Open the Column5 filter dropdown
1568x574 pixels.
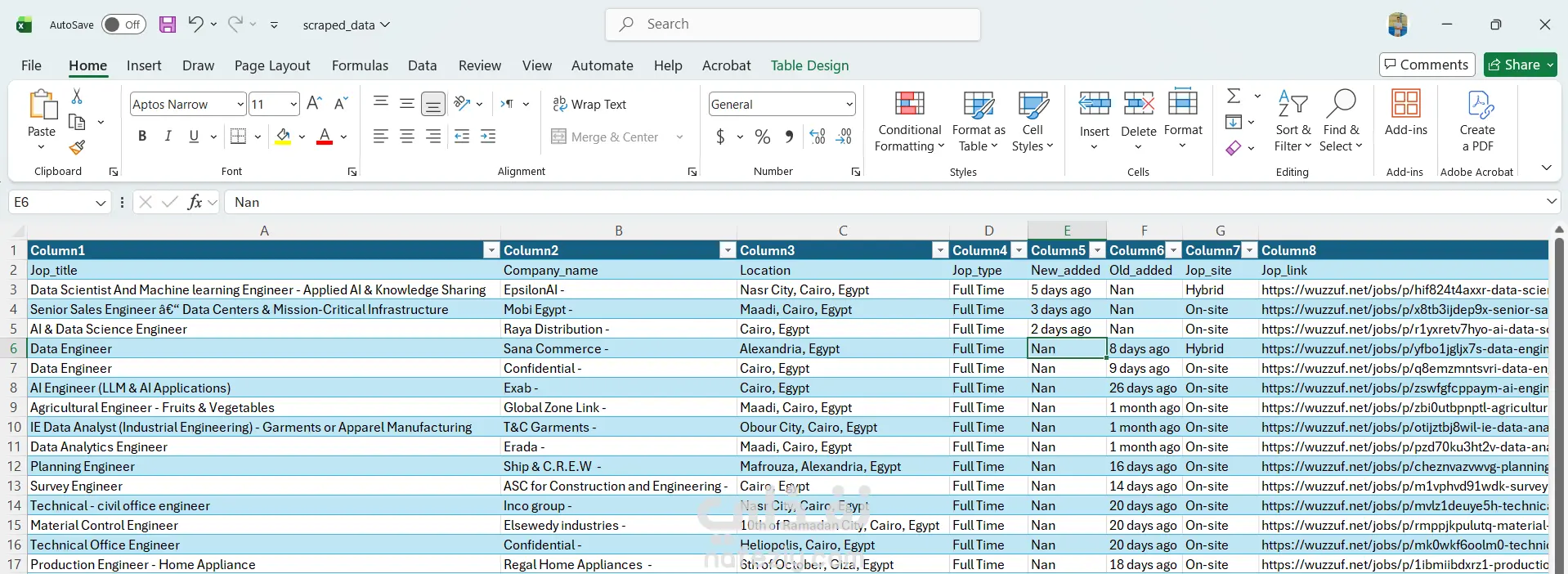[x=1098, y=250]
